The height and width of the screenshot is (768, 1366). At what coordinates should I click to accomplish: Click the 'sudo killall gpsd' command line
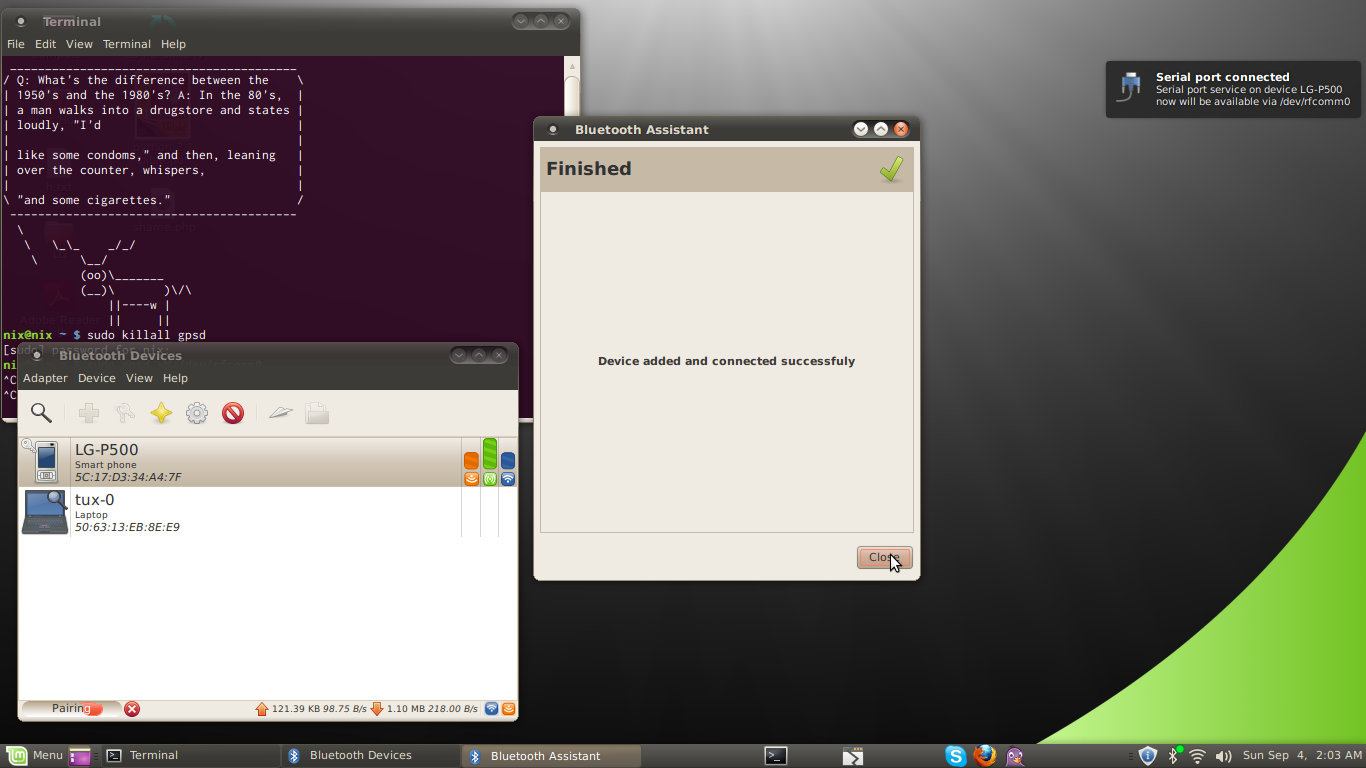[x=146, y=335]
